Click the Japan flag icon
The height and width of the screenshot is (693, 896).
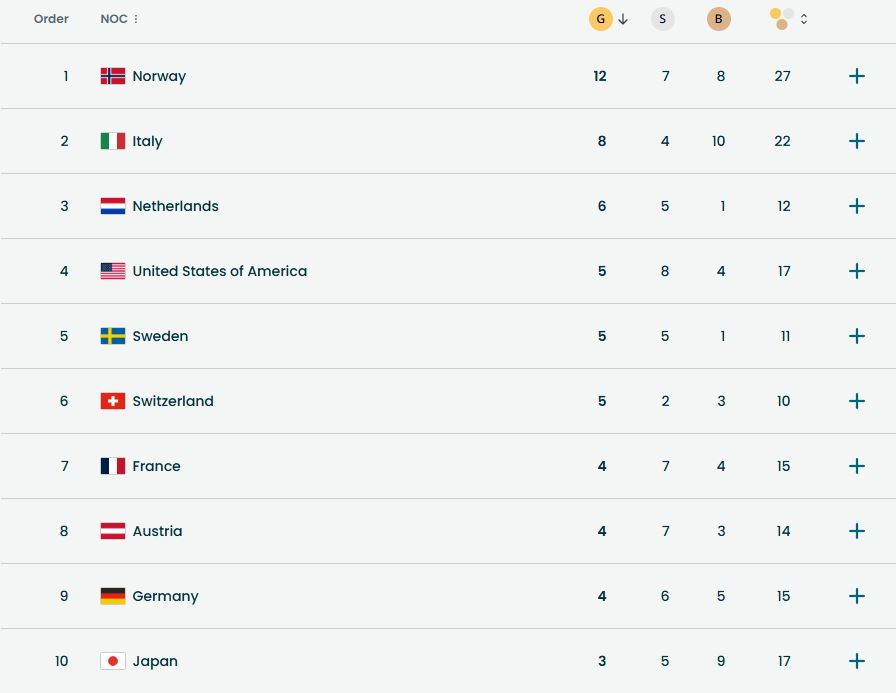tap(113, 661)
